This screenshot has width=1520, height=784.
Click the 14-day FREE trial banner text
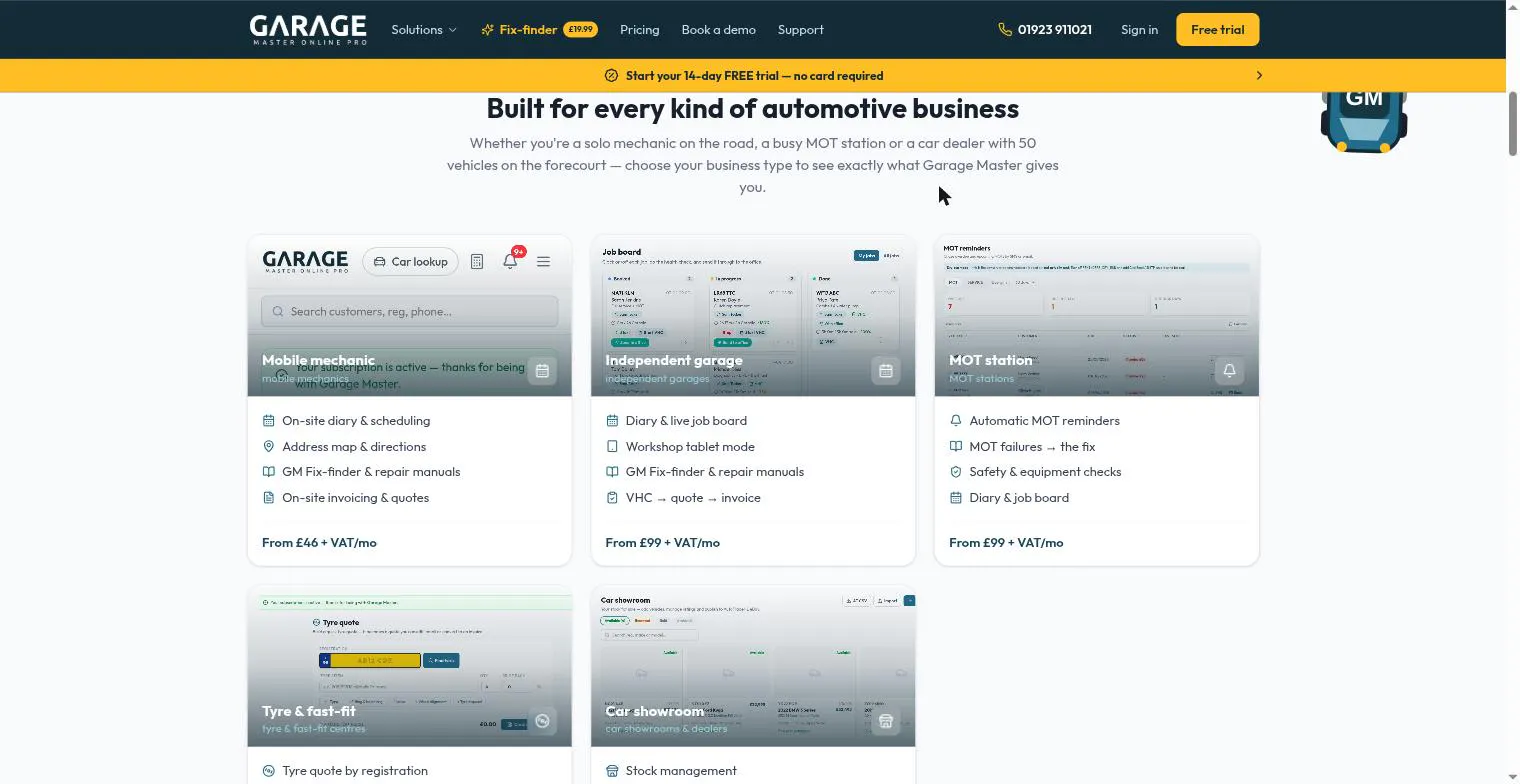pos(754,76)
